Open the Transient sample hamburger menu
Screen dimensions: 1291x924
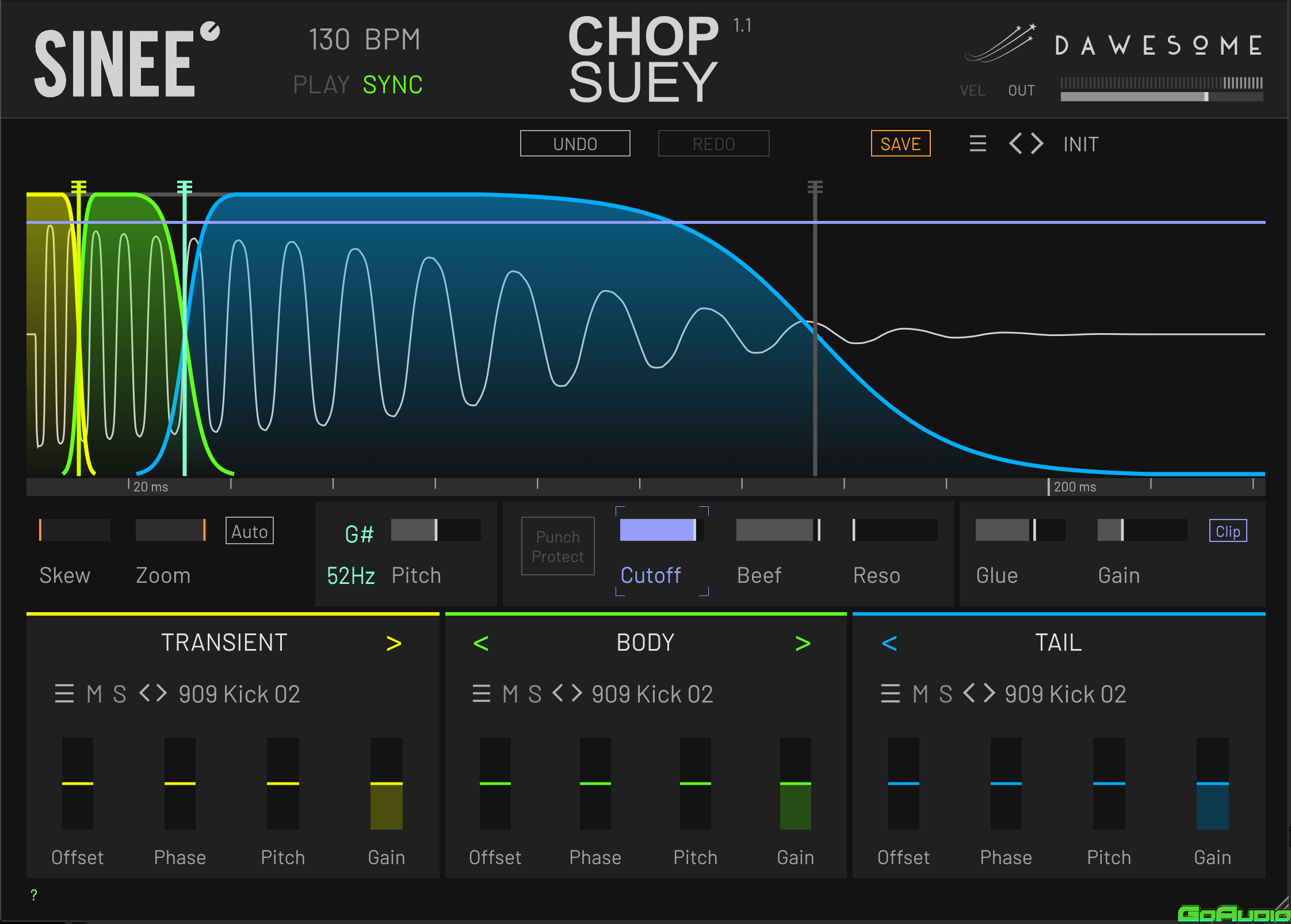[64, 694]
